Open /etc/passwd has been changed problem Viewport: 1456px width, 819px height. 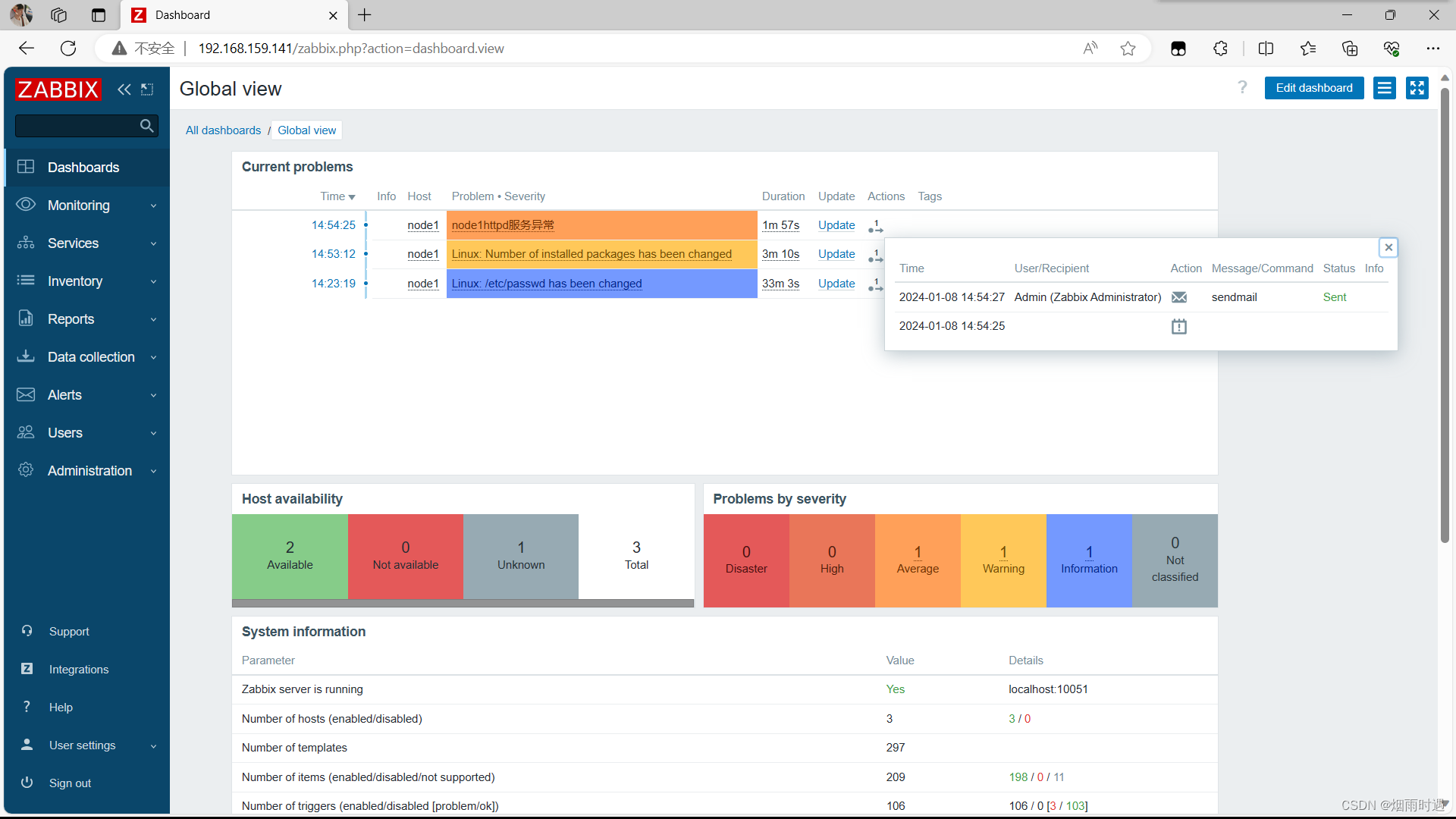547,284
